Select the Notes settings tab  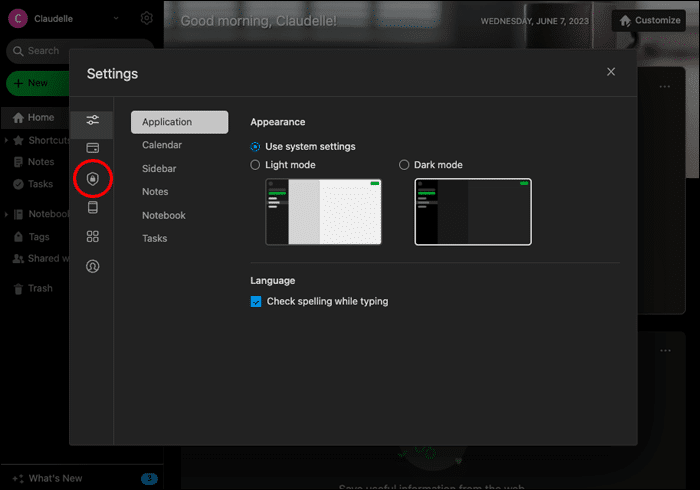[x=155, y=191]
